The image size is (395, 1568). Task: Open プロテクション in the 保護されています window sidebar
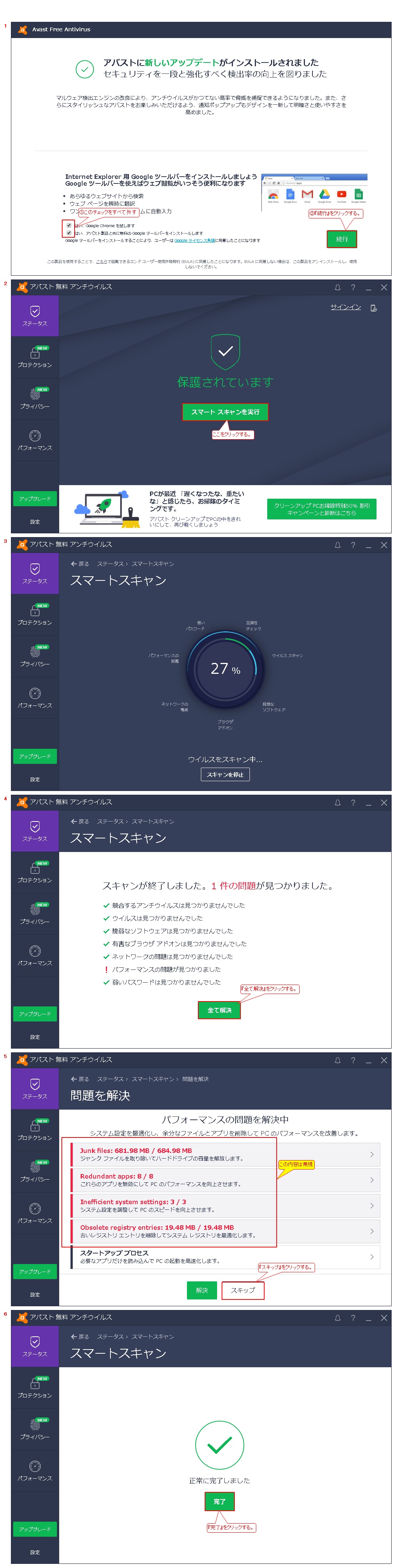(35, 357)
